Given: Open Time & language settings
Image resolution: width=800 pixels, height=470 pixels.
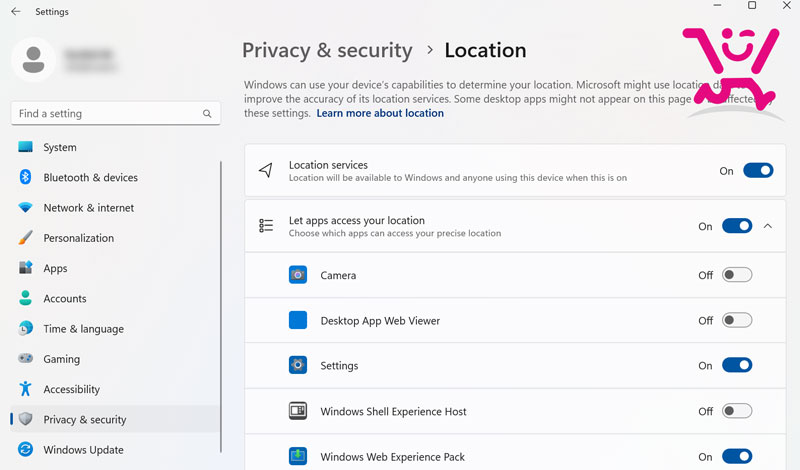Looking at the screenshot, I should (84, 329).
